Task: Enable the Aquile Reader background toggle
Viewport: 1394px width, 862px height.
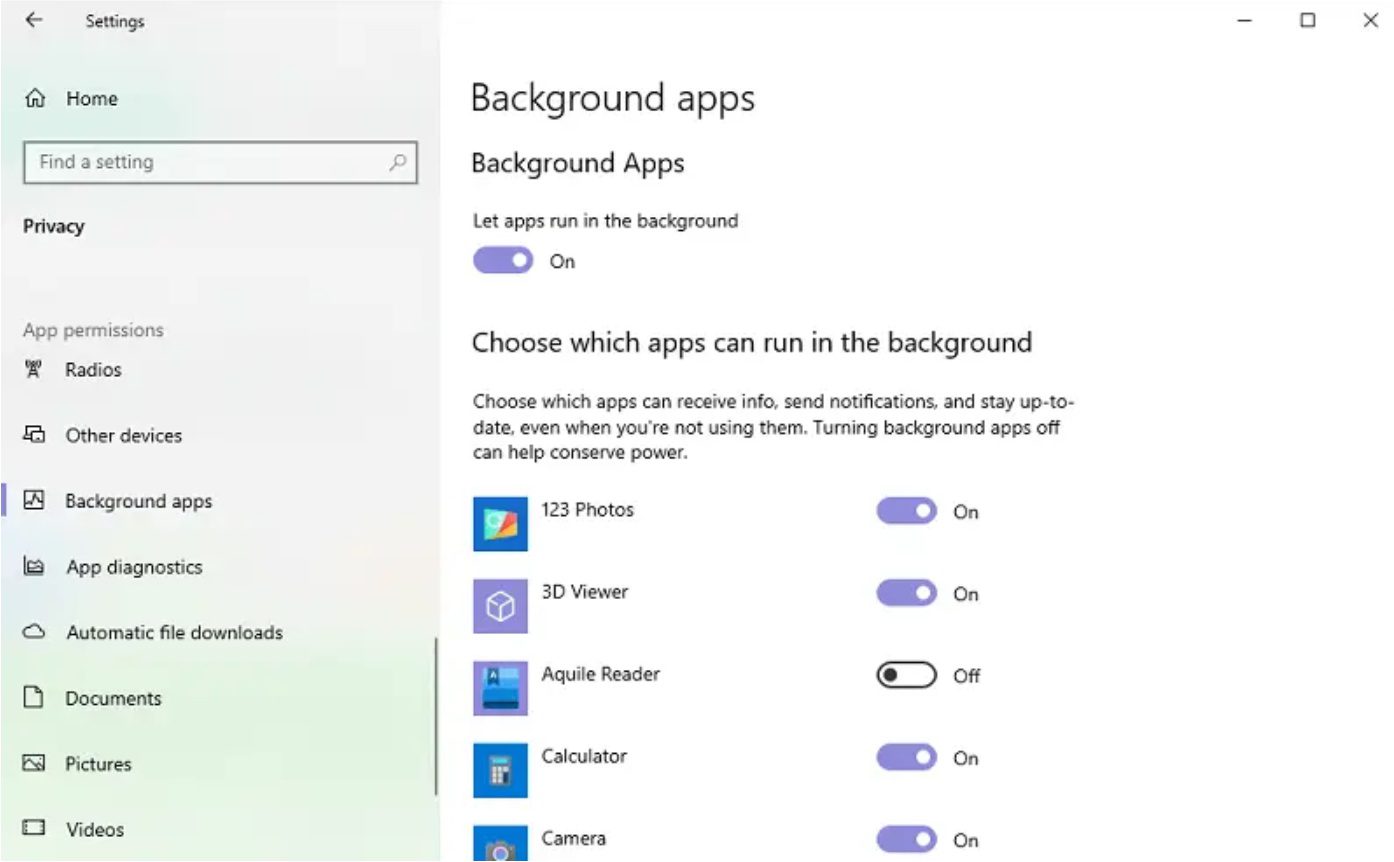Action: [x=906, y=676]
